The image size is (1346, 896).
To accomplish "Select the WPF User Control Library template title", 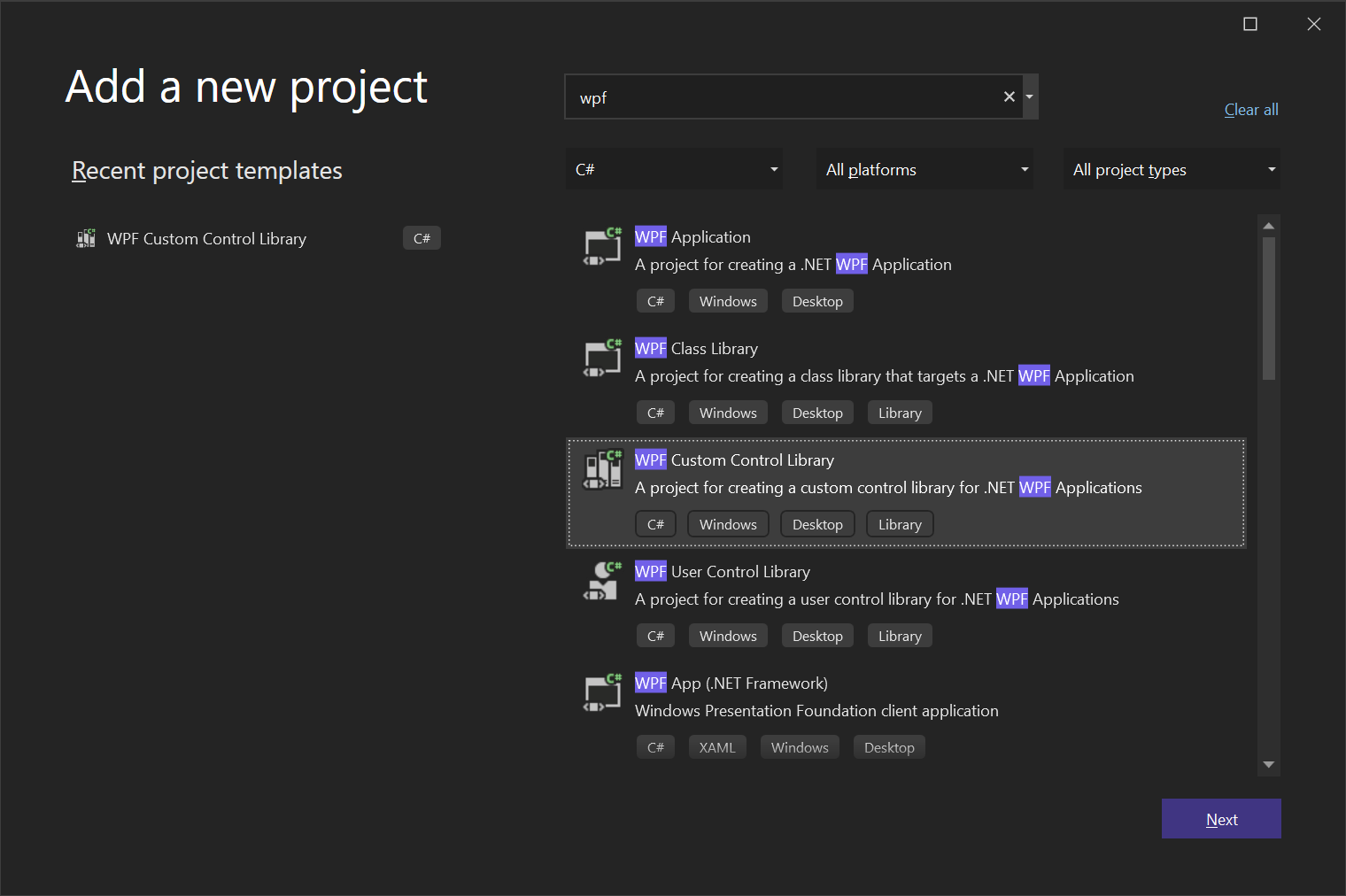I will pos(723,571).
